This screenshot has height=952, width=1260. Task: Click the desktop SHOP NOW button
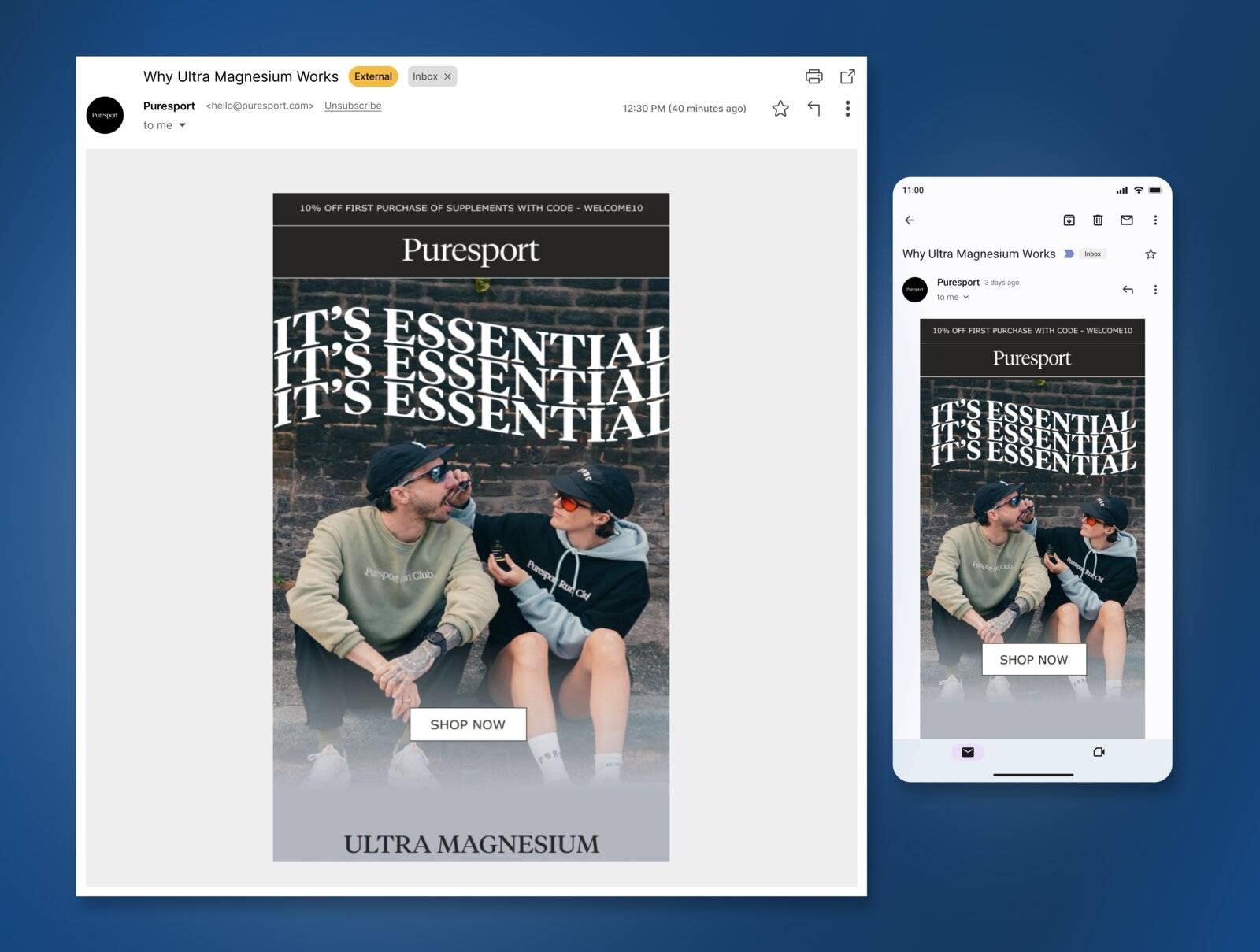(468, 724)
